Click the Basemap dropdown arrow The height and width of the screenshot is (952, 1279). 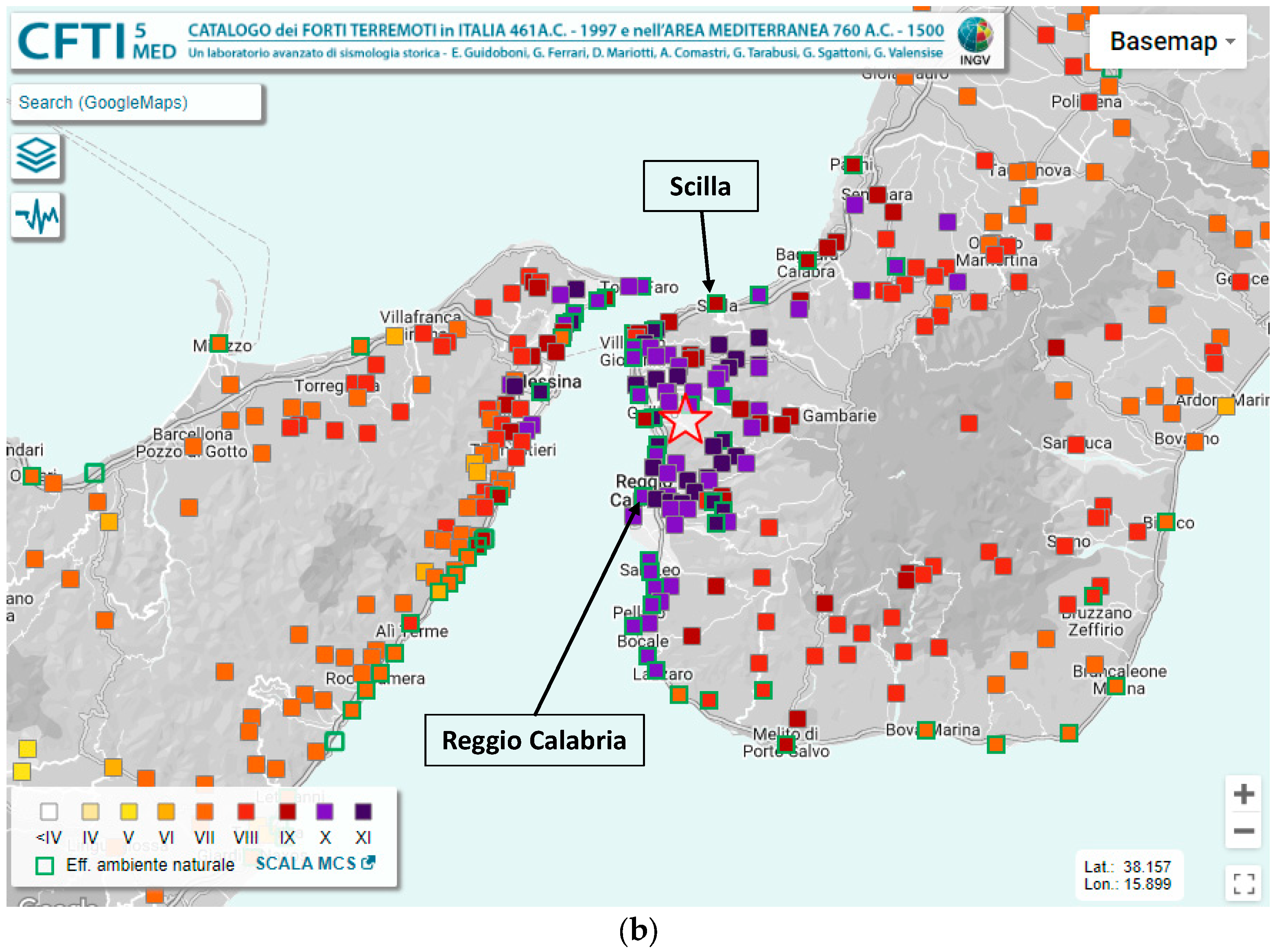(1231, 42)
